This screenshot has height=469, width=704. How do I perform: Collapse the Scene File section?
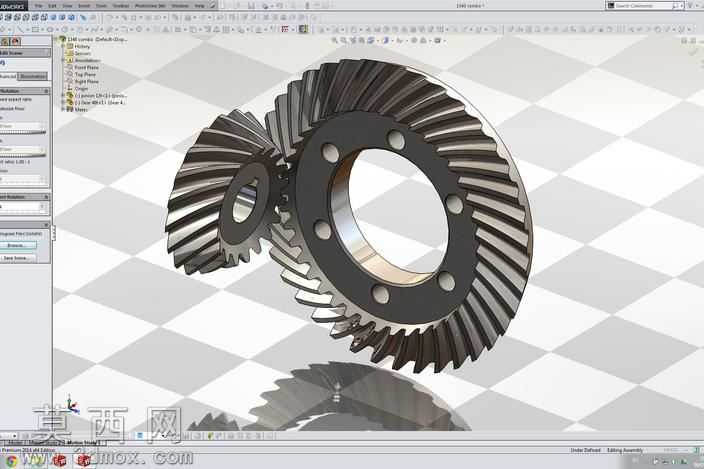click(46, 225)
